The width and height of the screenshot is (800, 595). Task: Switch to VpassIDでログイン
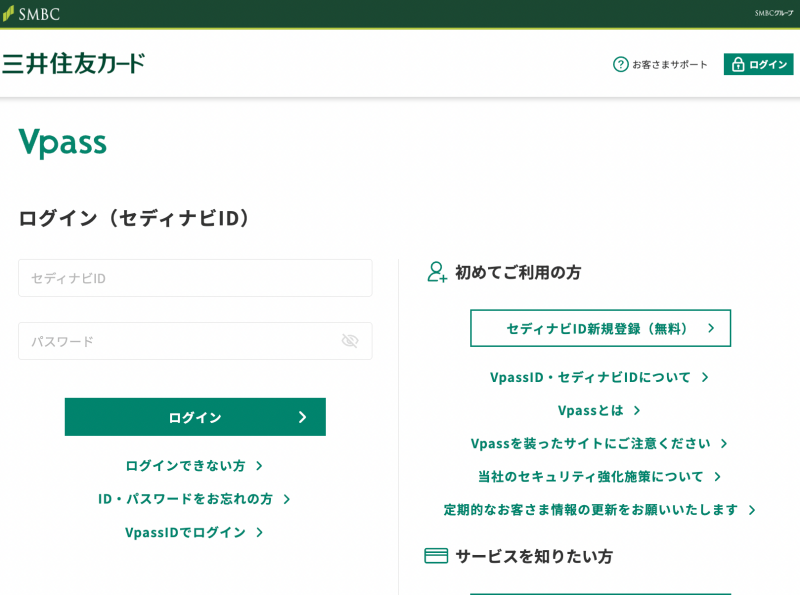(194, 532)
